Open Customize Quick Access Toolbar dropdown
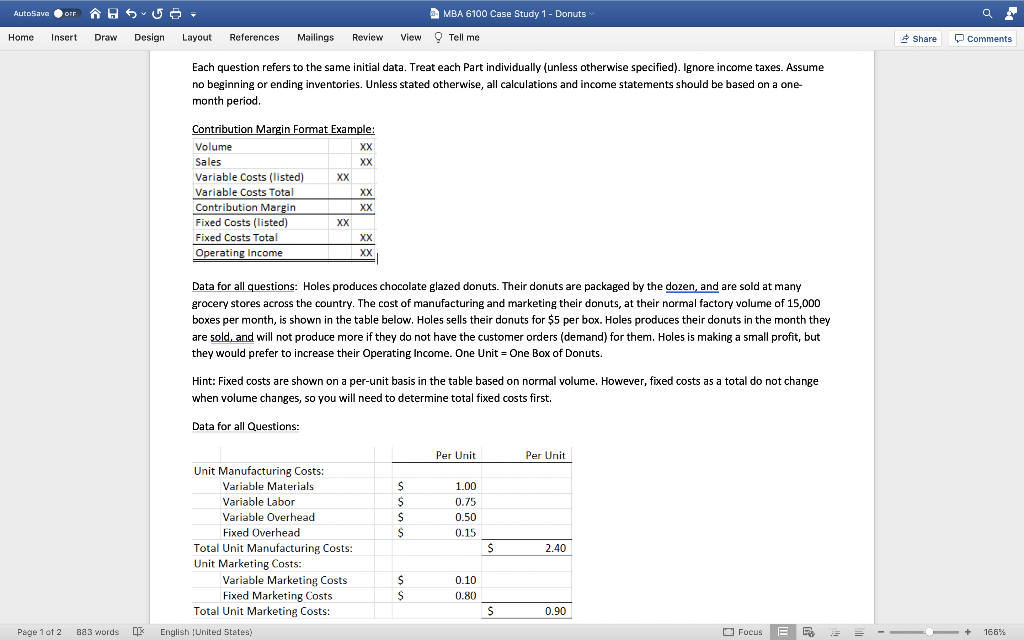This screenshot has height=640, width=1024. click(x=193, y=14)
